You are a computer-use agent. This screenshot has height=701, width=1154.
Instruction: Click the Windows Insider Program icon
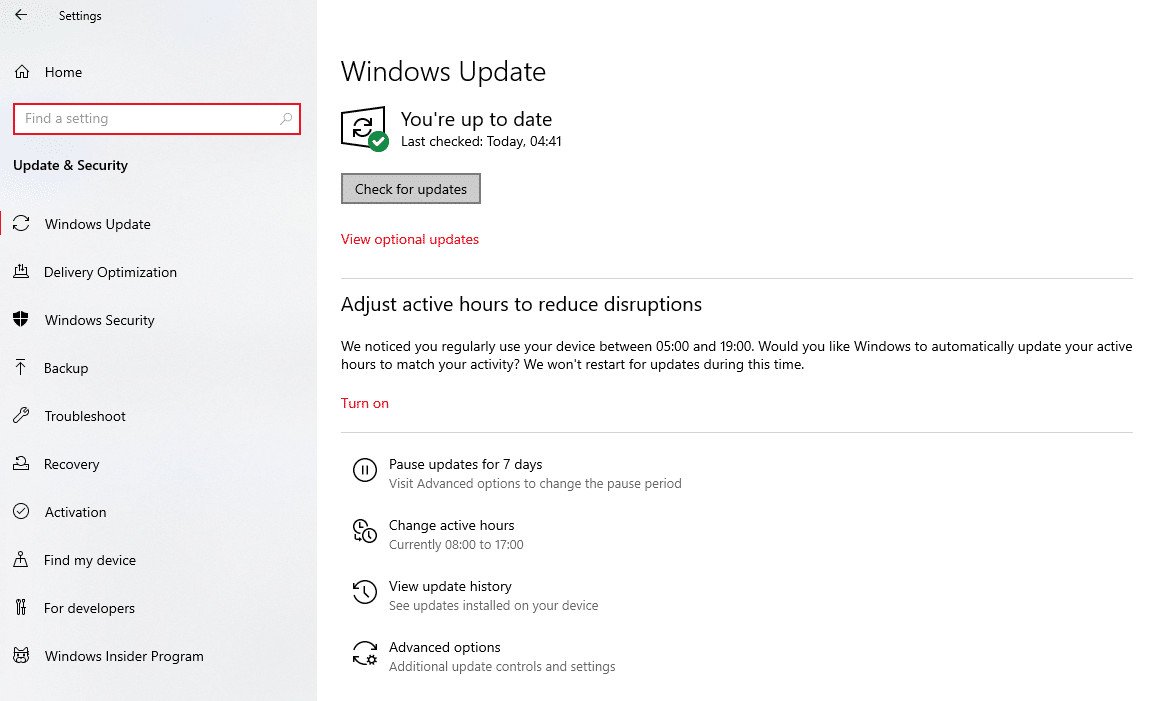click(21, 656)
